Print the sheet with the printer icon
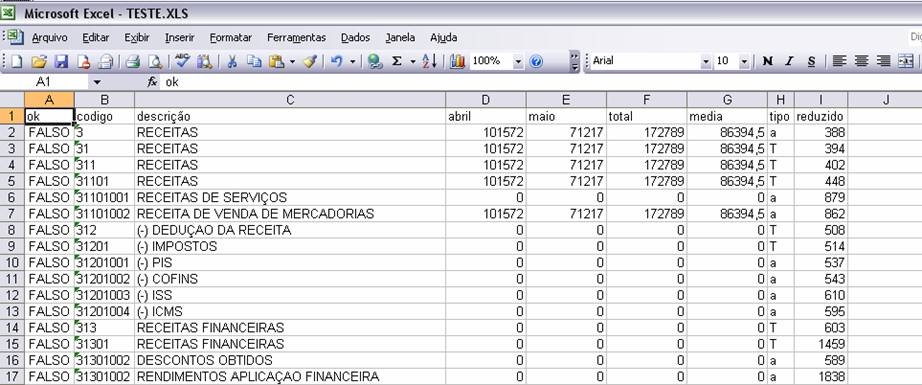Viewport: 922px width, 385px height. click(x=133, y=61)
